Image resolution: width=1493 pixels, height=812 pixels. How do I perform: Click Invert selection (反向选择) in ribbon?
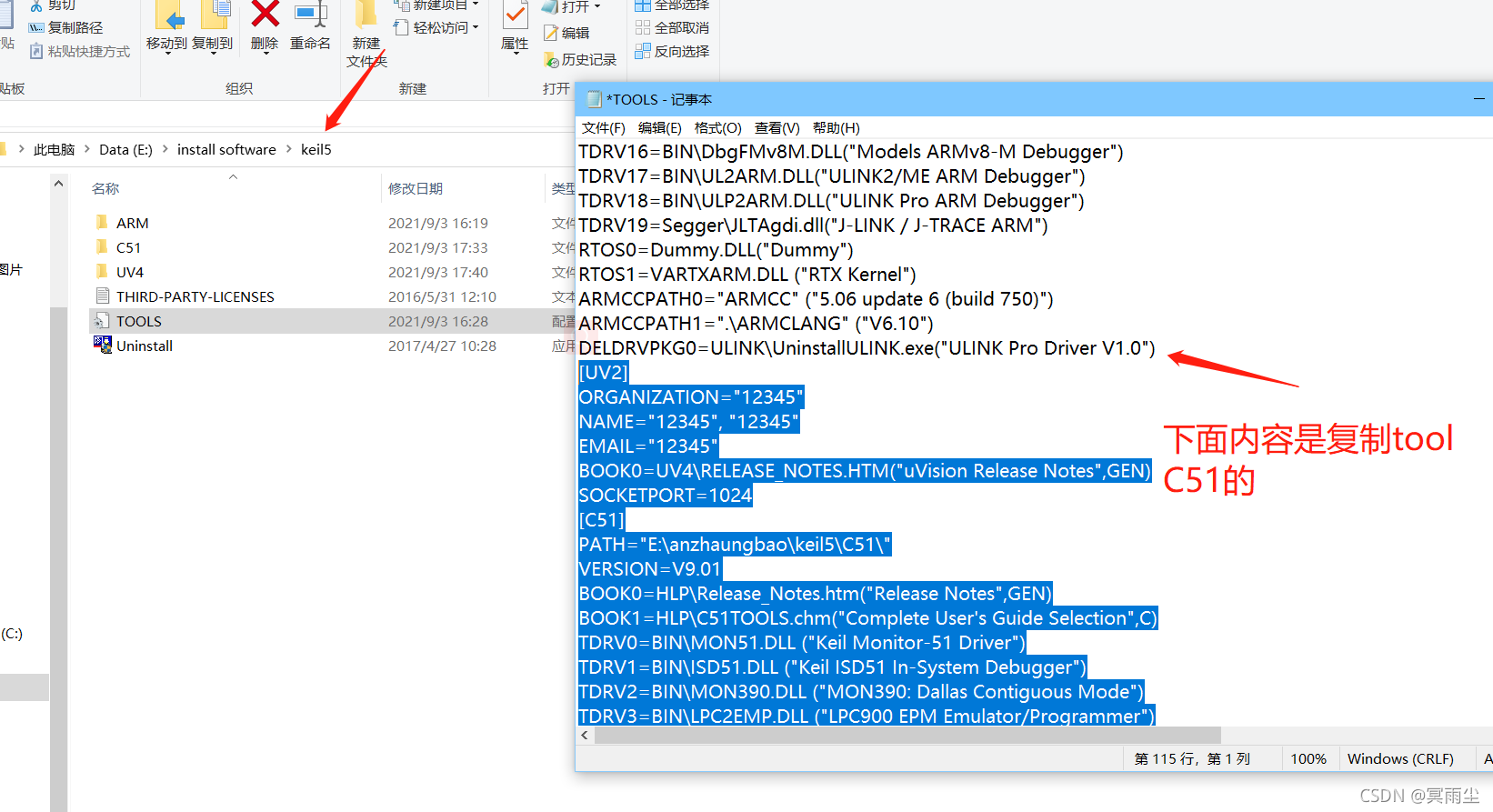pyautogui.click(x=672, y=52)
